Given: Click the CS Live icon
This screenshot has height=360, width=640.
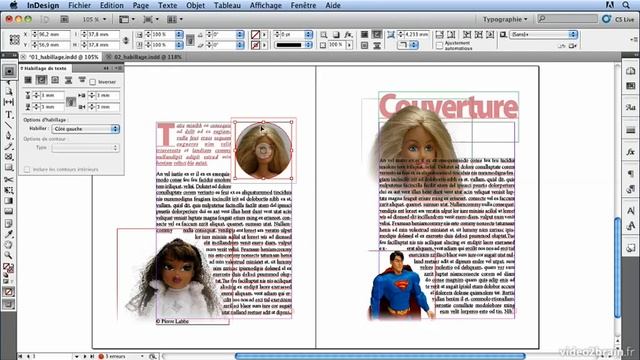Looking at the screenshot, I should tap(606, 19).
